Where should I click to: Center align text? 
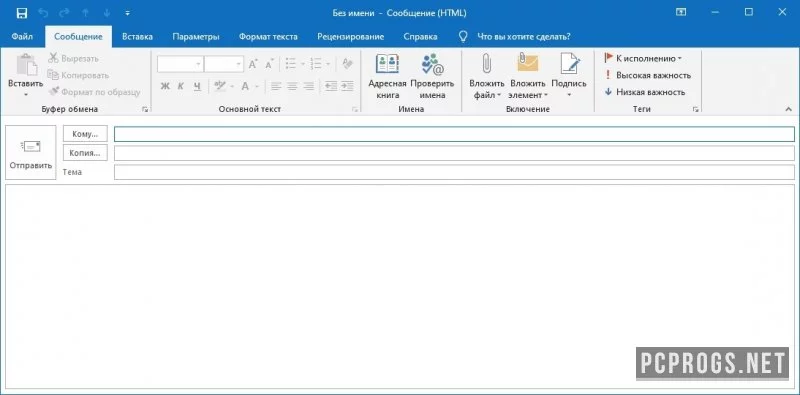[292, 86]
